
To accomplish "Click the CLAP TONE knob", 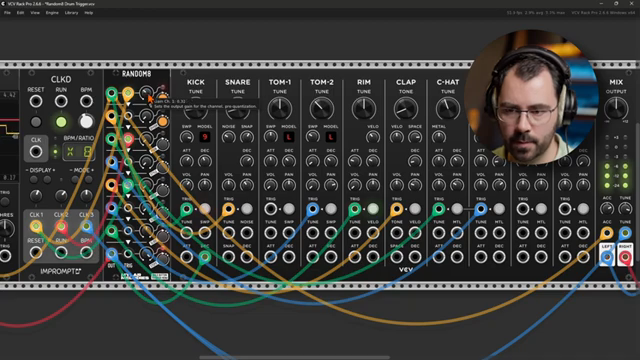I will 406,109.
